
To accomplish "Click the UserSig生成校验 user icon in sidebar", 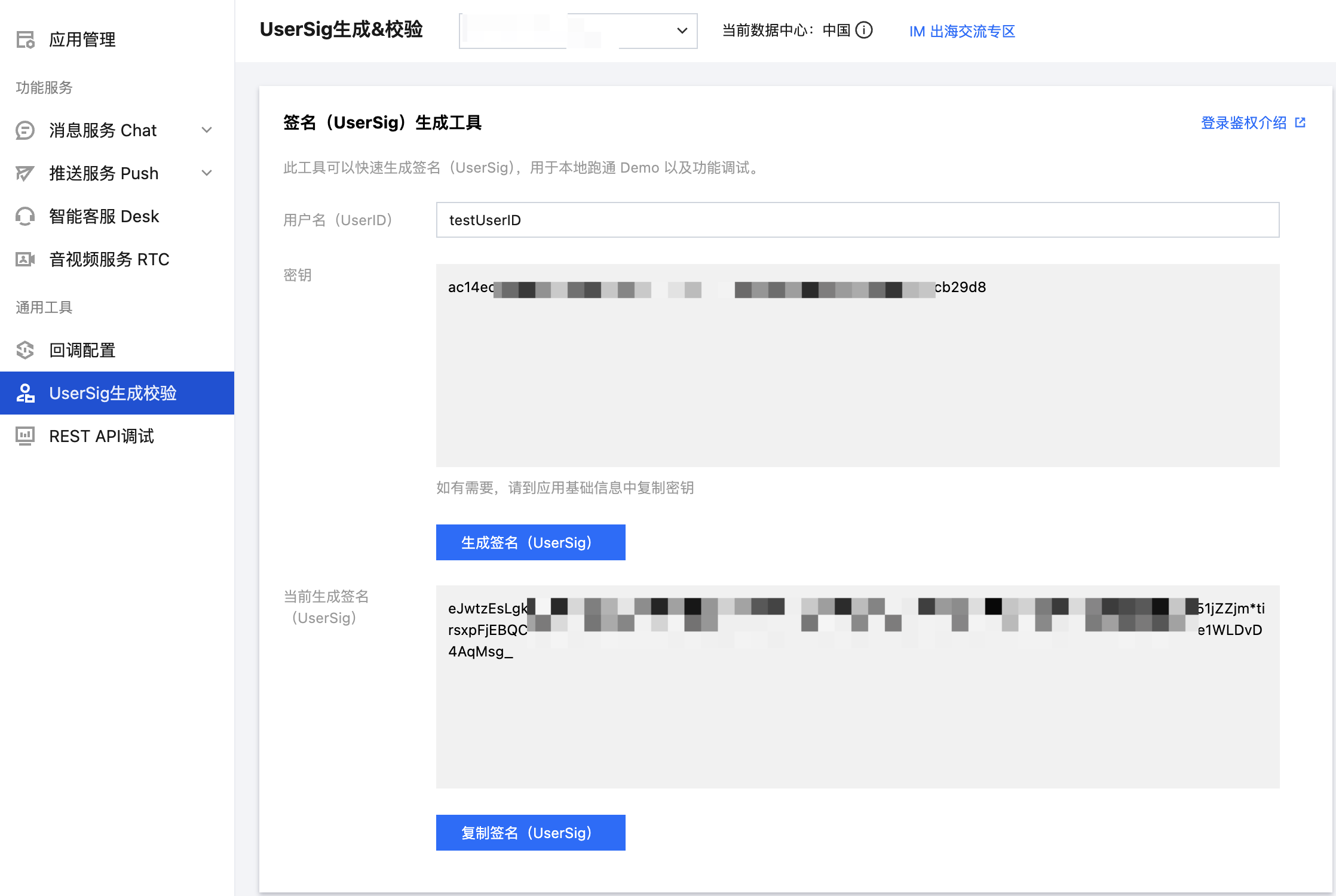I will pyautogui.click(x=25, y=393).
